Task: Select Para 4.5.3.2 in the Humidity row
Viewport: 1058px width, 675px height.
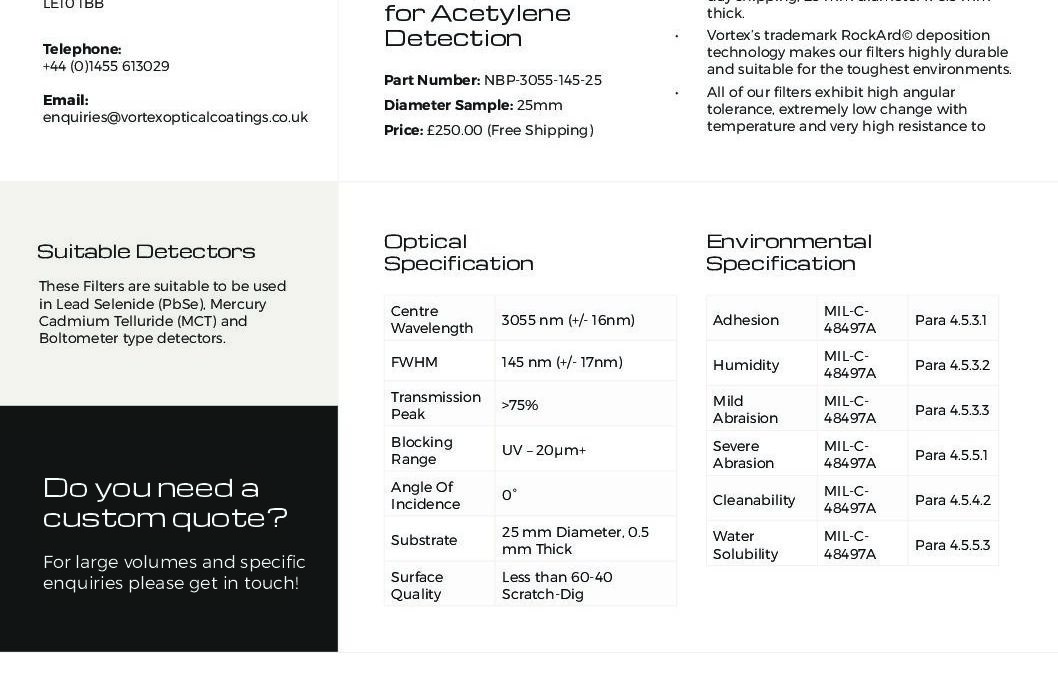Action: (x=952, y=365)
